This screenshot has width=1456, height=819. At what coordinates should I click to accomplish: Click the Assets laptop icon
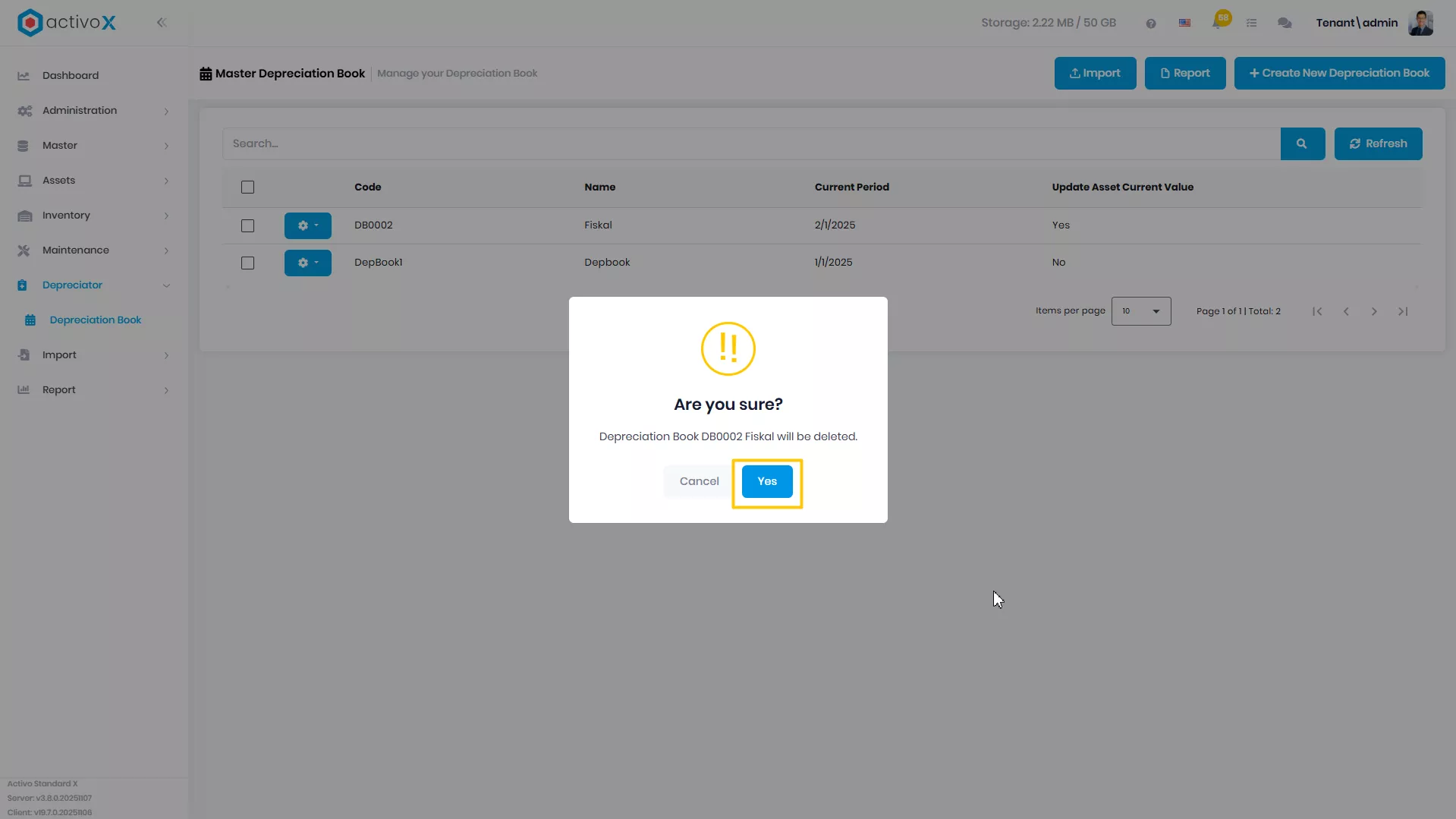24,181
